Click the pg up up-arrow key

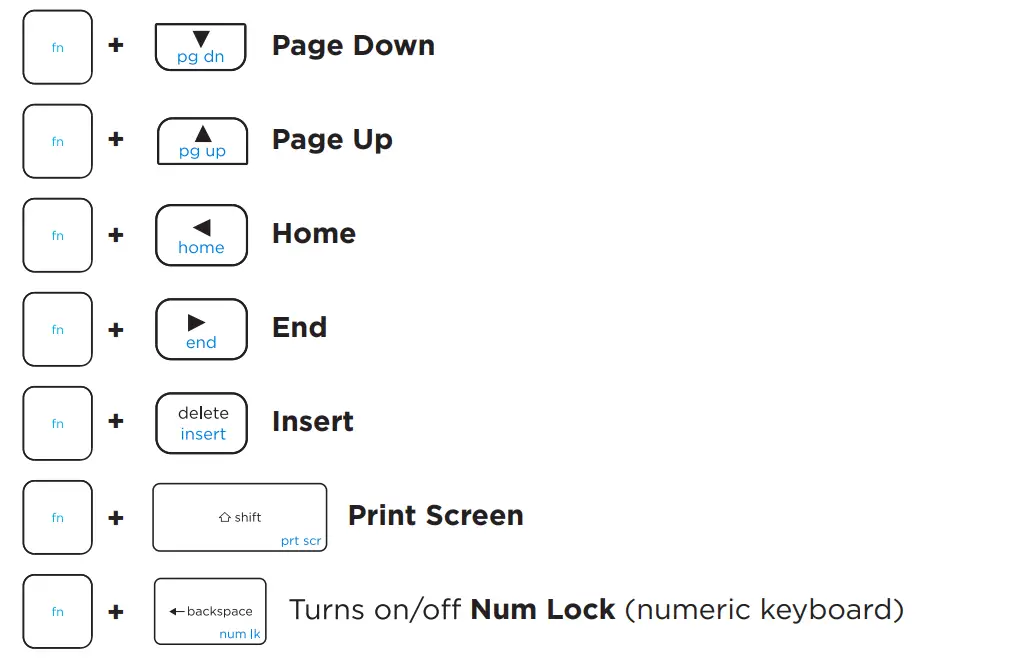pos(202,141)
